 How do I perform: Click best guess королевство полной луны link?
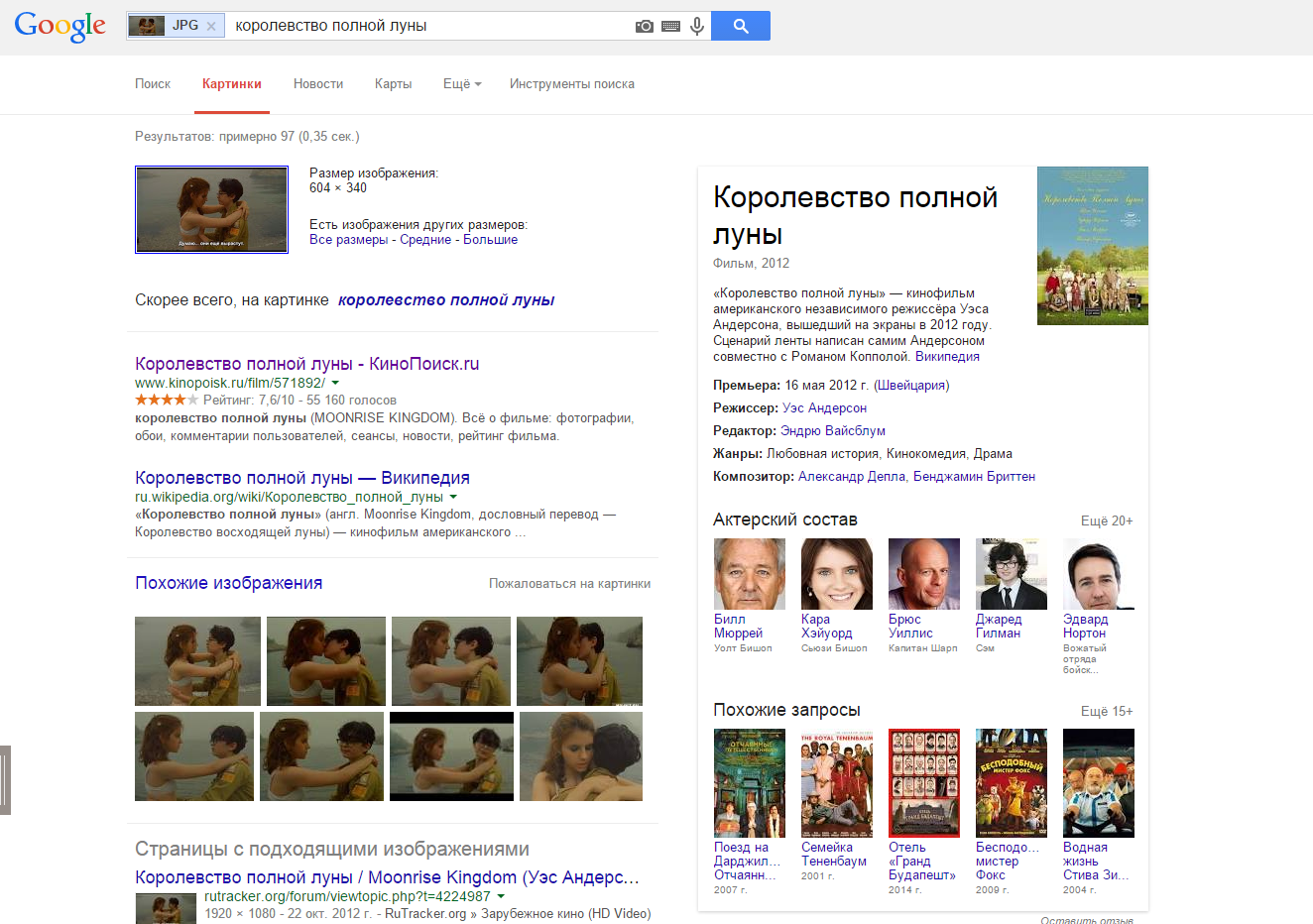(446, 300)
